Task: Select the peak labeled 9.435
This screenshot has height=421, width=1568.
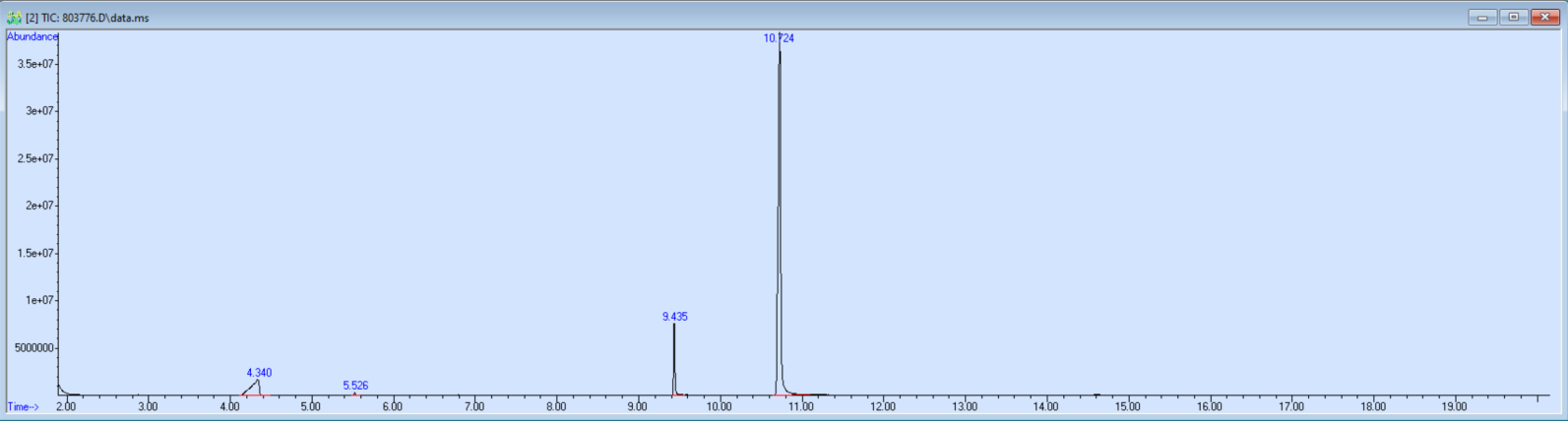Action: pyautogui.click(x=674, y=317)
